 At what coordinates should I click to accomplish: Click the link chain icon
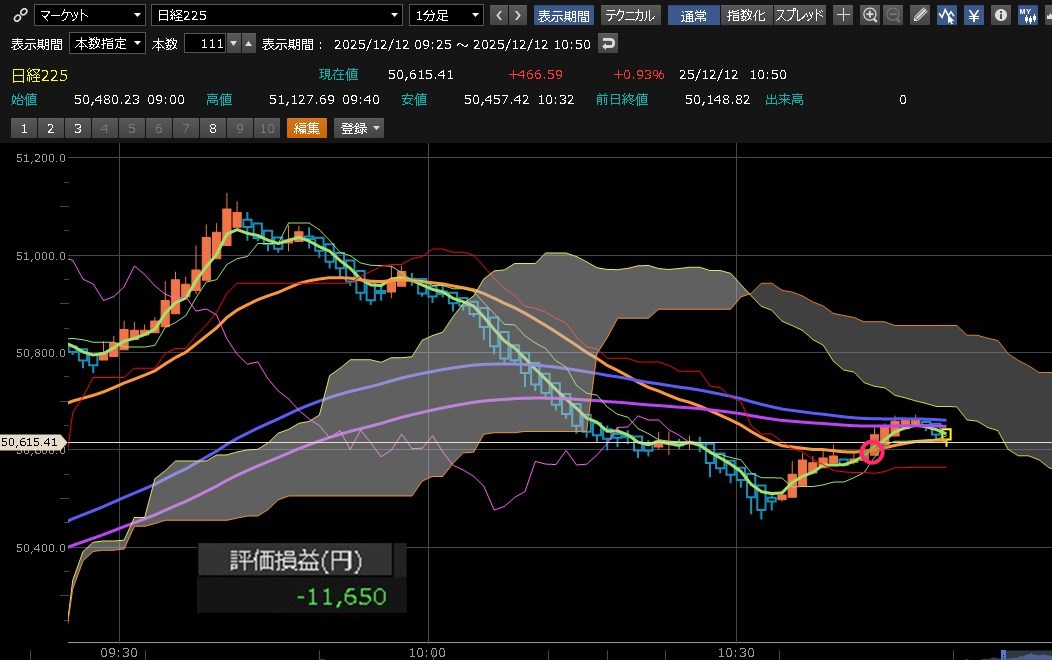20,15
